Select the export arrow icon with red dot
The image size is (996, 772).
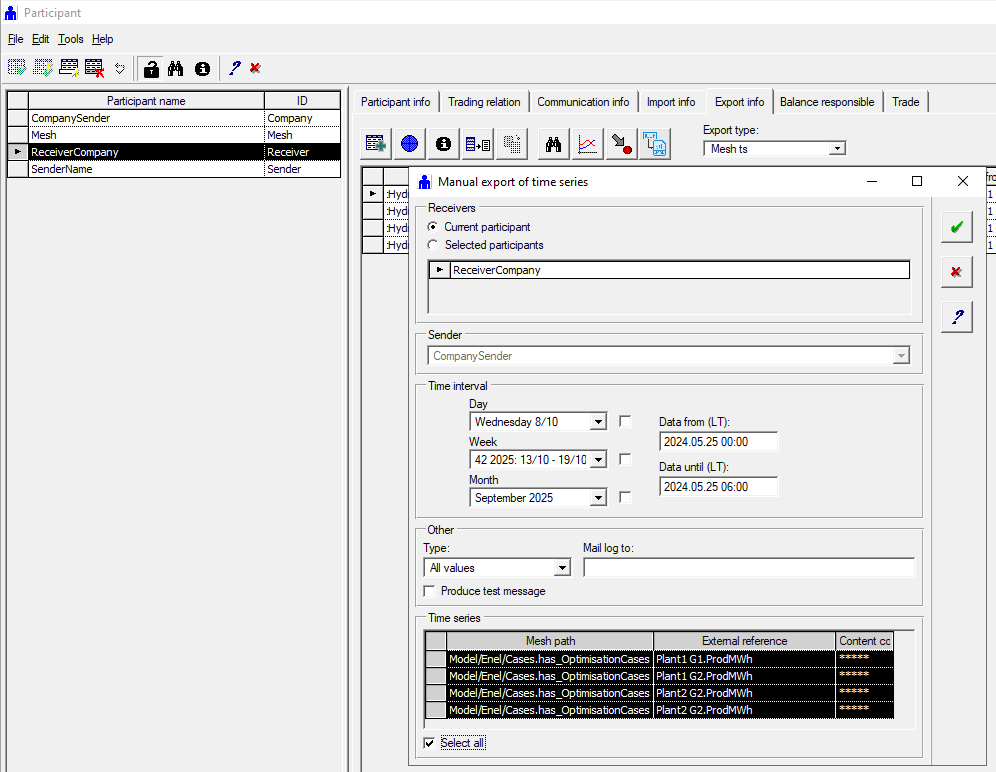(620, 143)
